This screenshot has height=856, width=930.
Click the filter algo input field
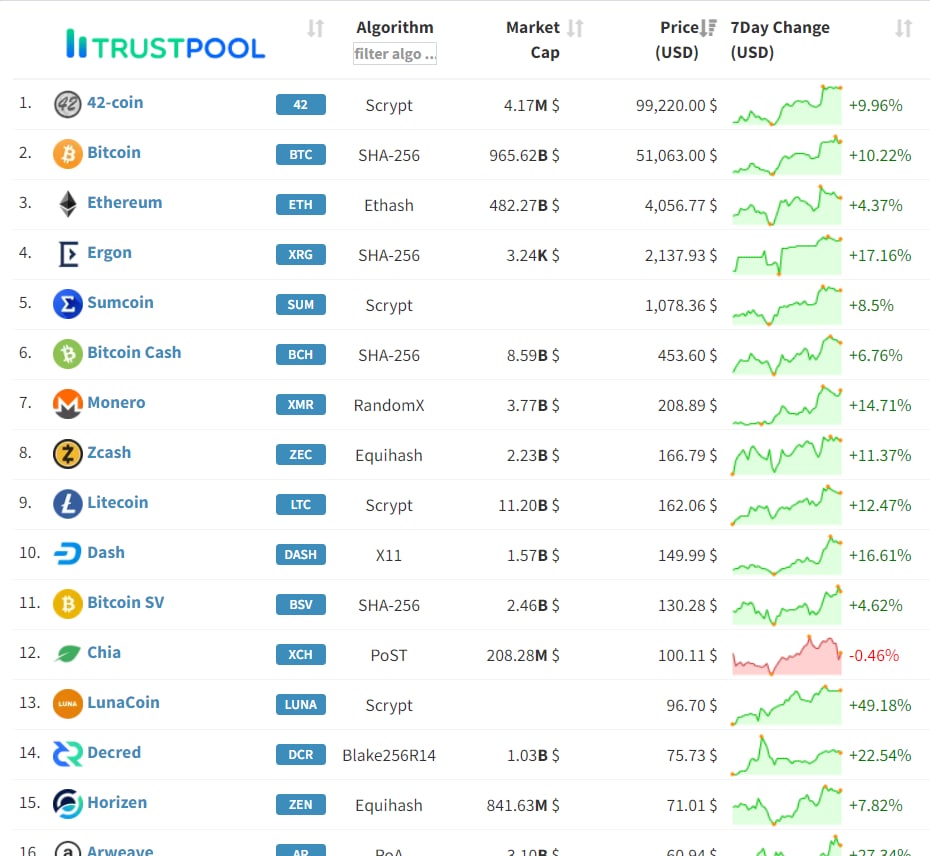(395, 53)
